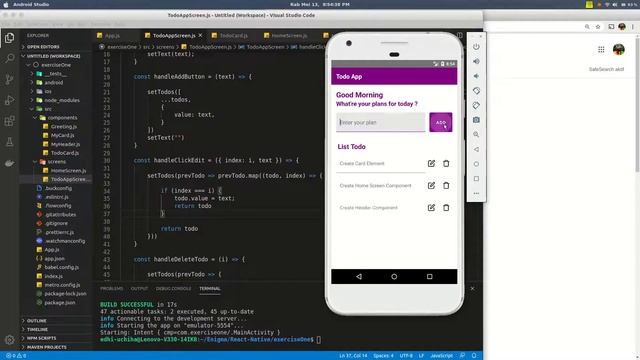Viewport: 640px width, 360px height.
Task: Open the Docker whale view
Action: coord(9,163)
